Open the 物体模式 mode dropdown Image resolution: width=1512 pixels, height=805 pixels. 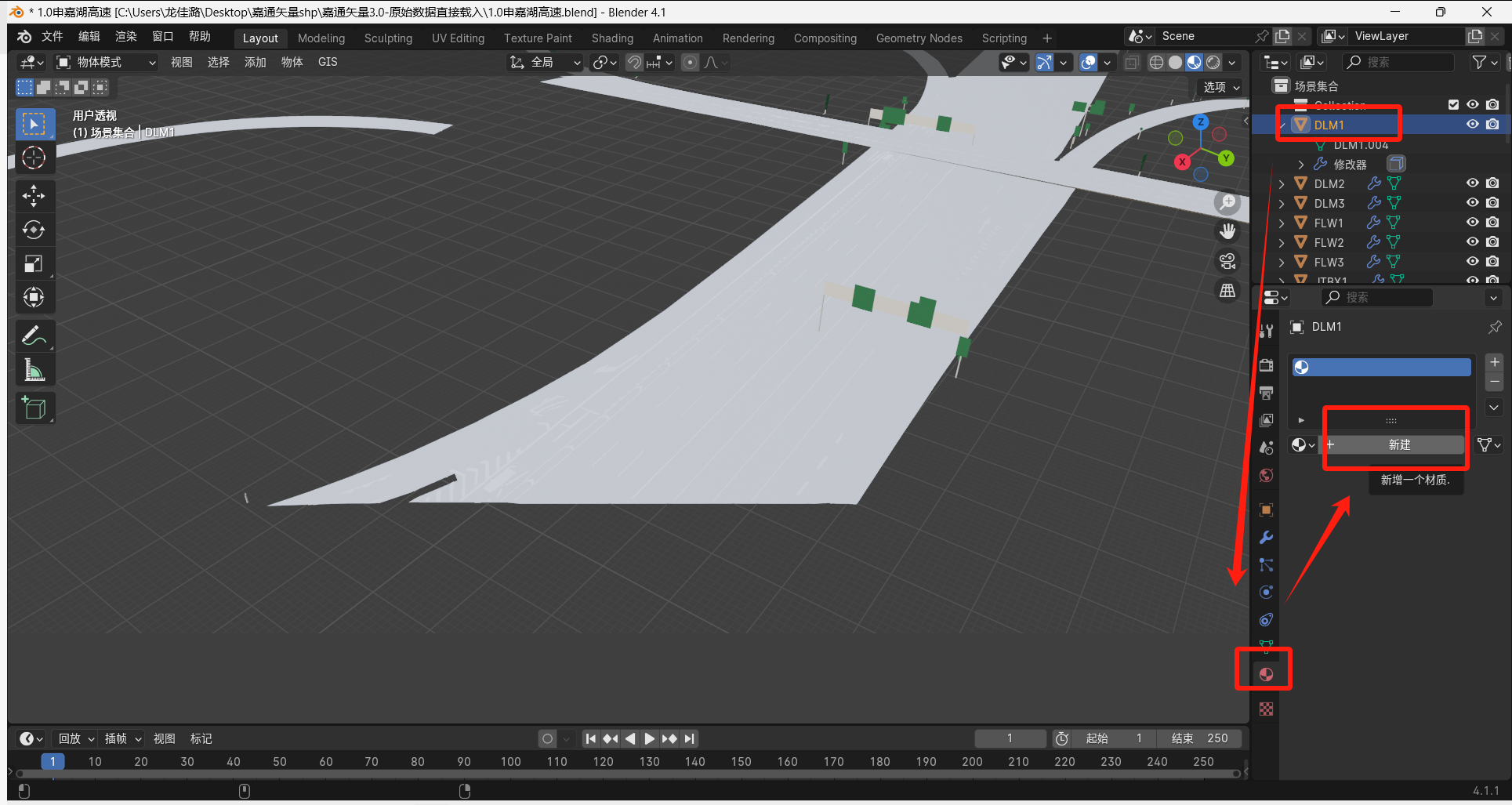[x=106, y=62]
